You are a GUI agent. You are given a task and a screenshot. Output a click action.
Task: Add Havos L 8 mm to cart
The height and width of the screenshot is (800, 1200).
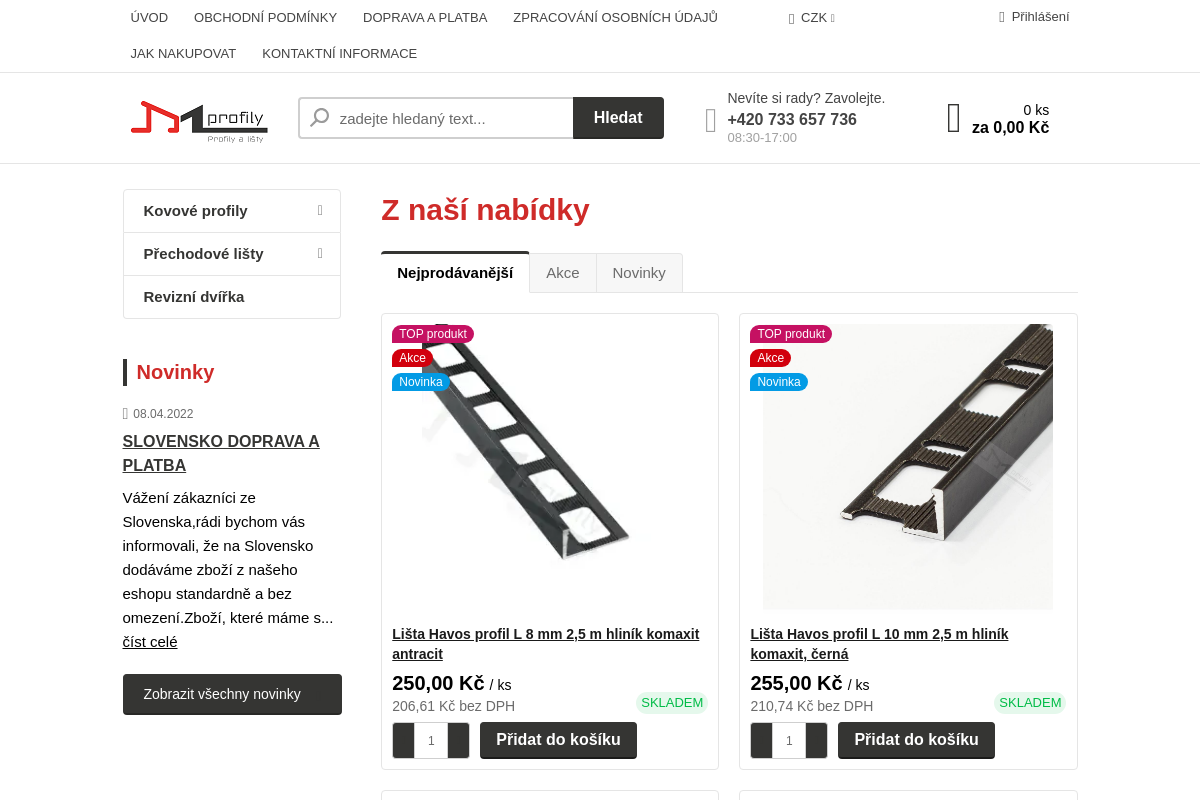tap(558, 740)
